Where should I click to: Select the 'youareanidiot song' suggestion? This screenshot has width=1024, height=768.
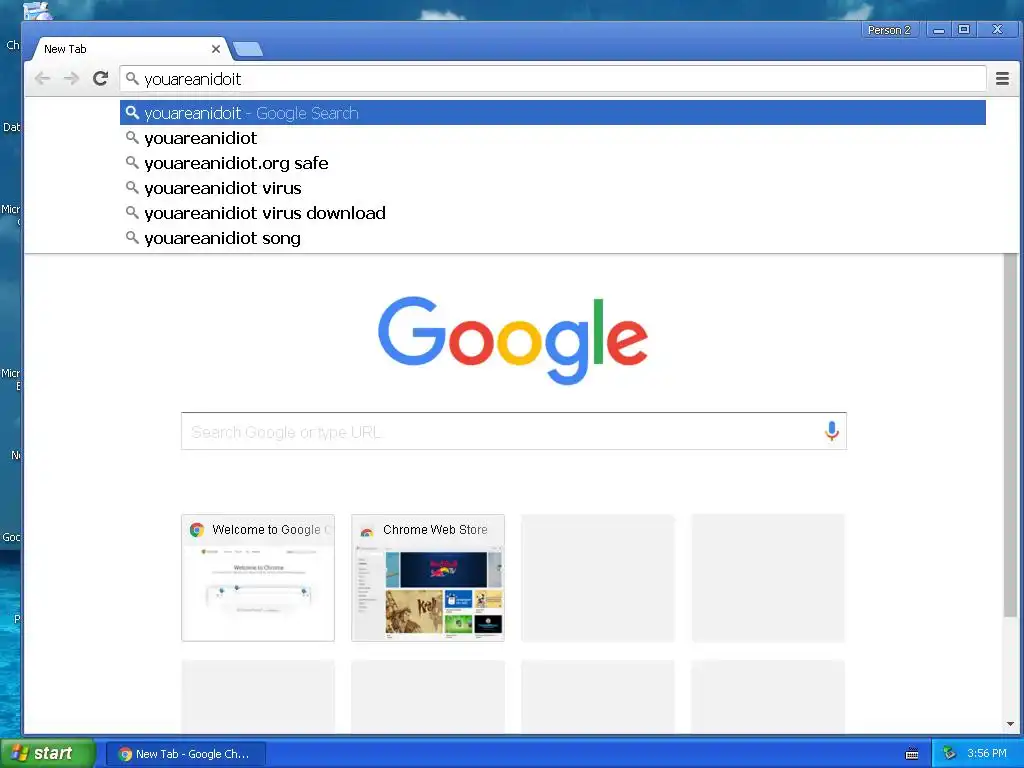552,238
